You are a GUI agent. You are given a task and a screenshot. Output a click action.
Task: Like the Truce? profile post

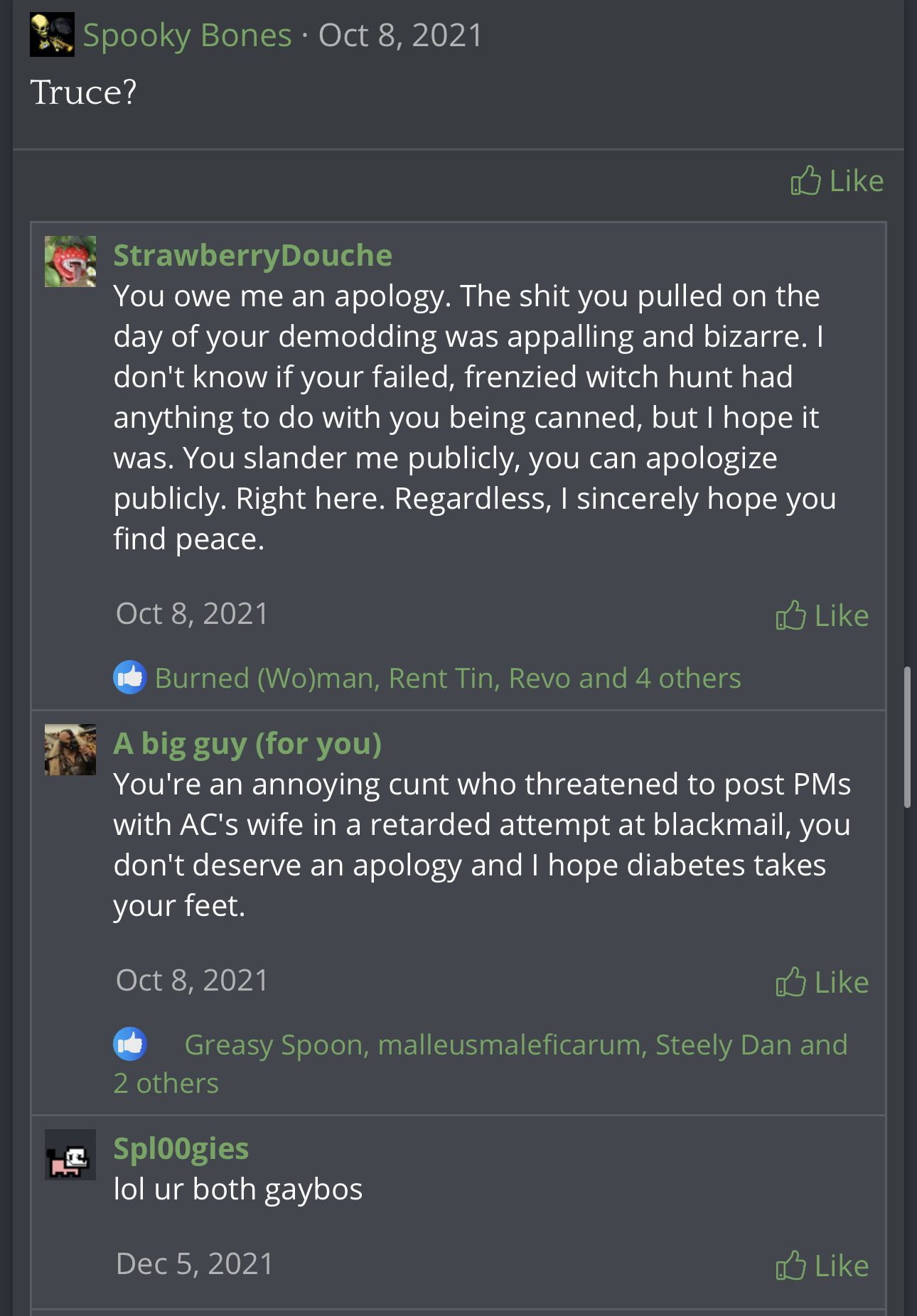[837, 181]
